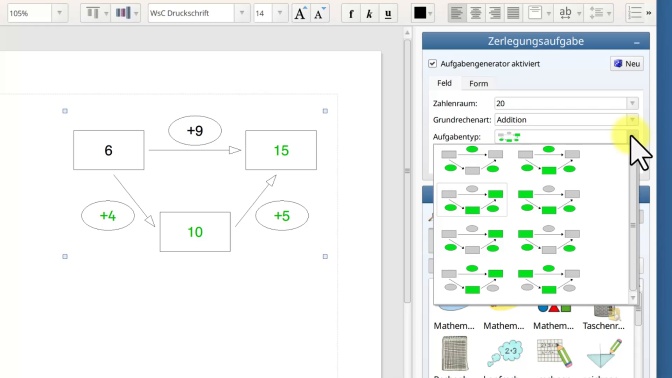Open the font color dropdown arrow
This screenshot has height=378, width=672.
coord(430,13)
